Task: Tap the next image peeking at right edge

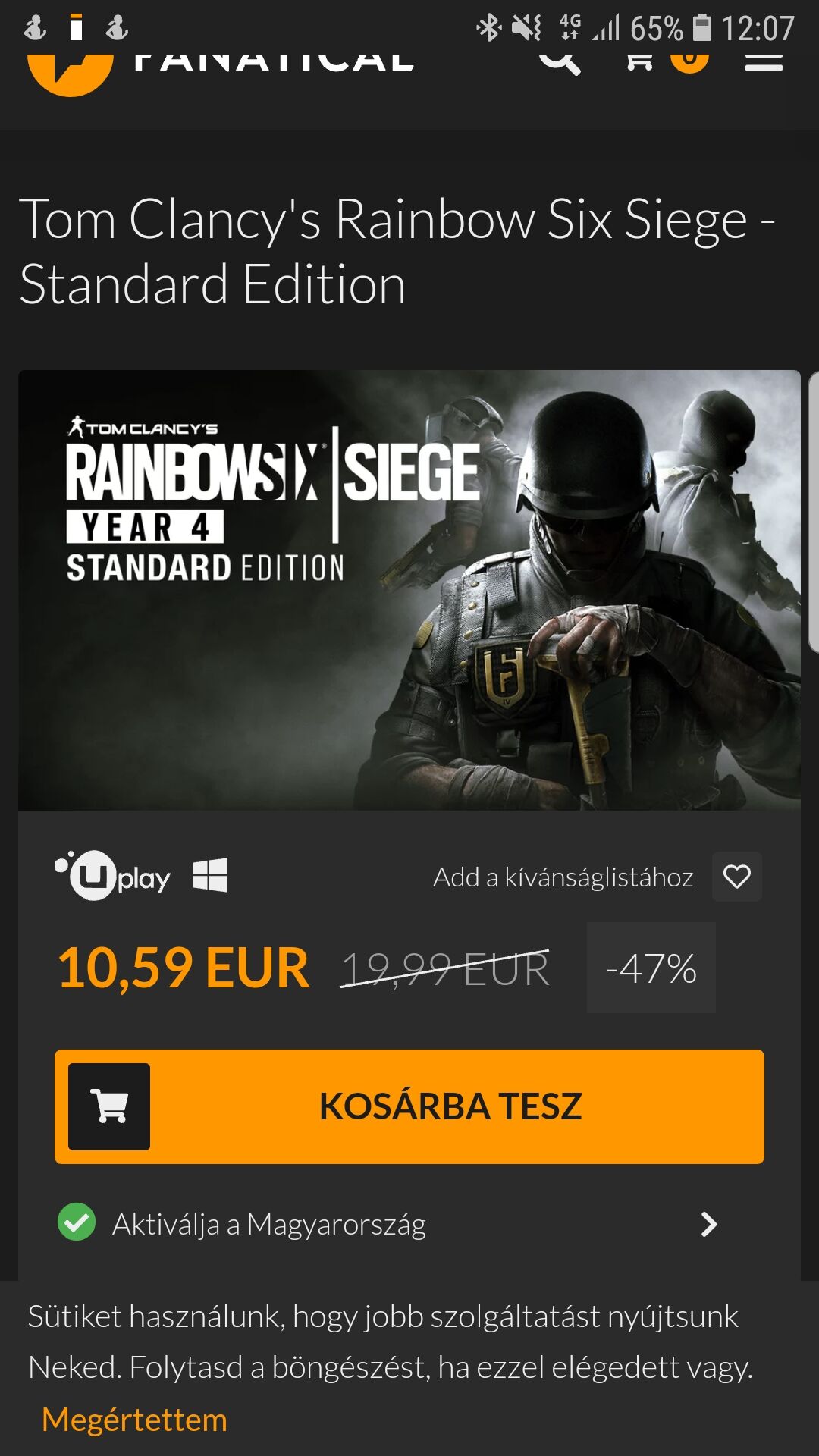Action: tap(814, 511)
